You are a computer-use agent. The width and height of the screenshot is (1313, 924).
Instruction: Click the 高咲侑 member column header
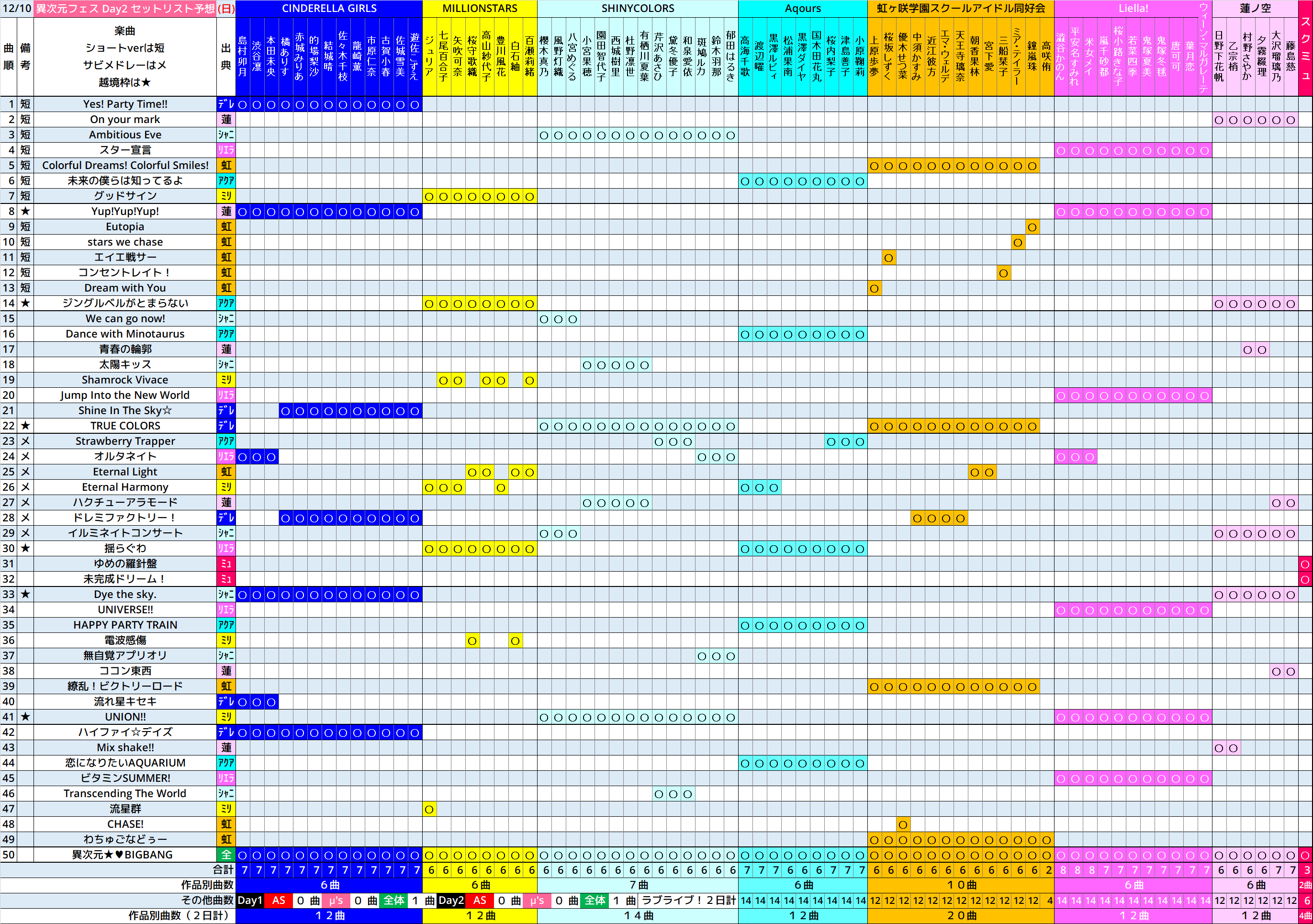coord(1046,56)
